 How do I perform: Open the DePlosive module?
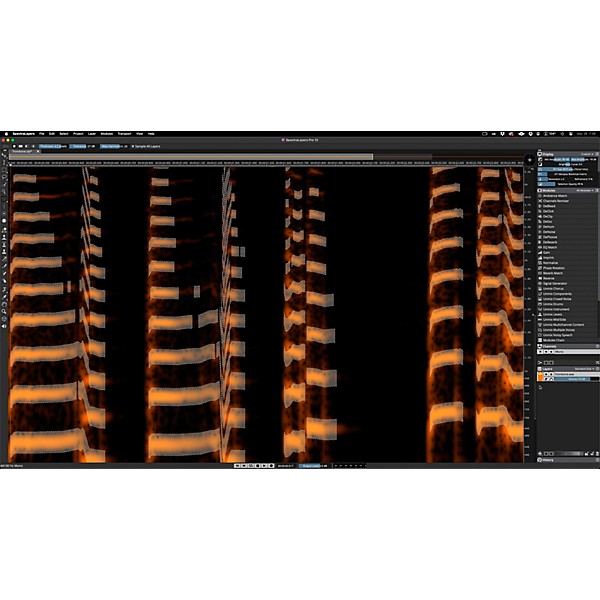click(x=550, y=237)
